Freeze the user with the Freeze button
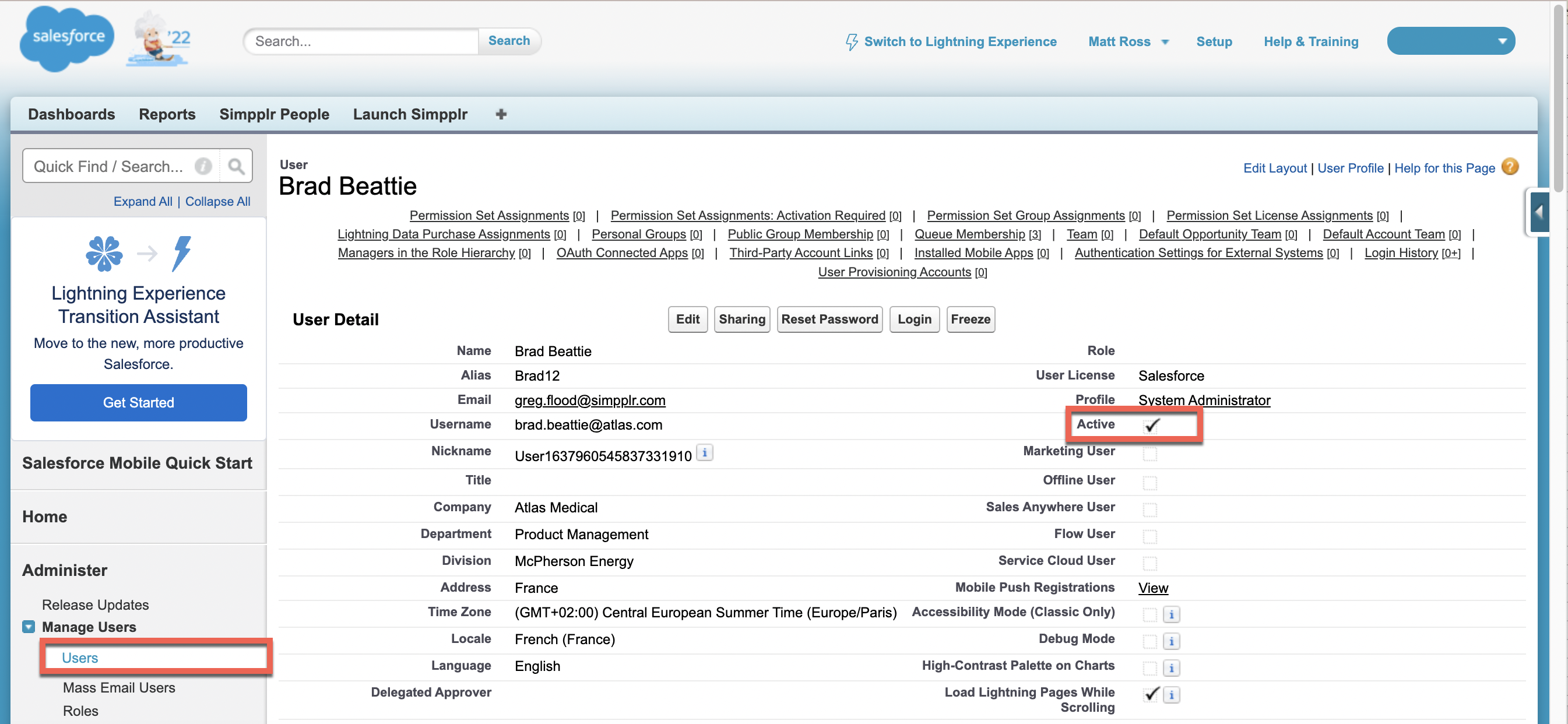Viewport: 1568px width, 724px height. tap(971, 319)
